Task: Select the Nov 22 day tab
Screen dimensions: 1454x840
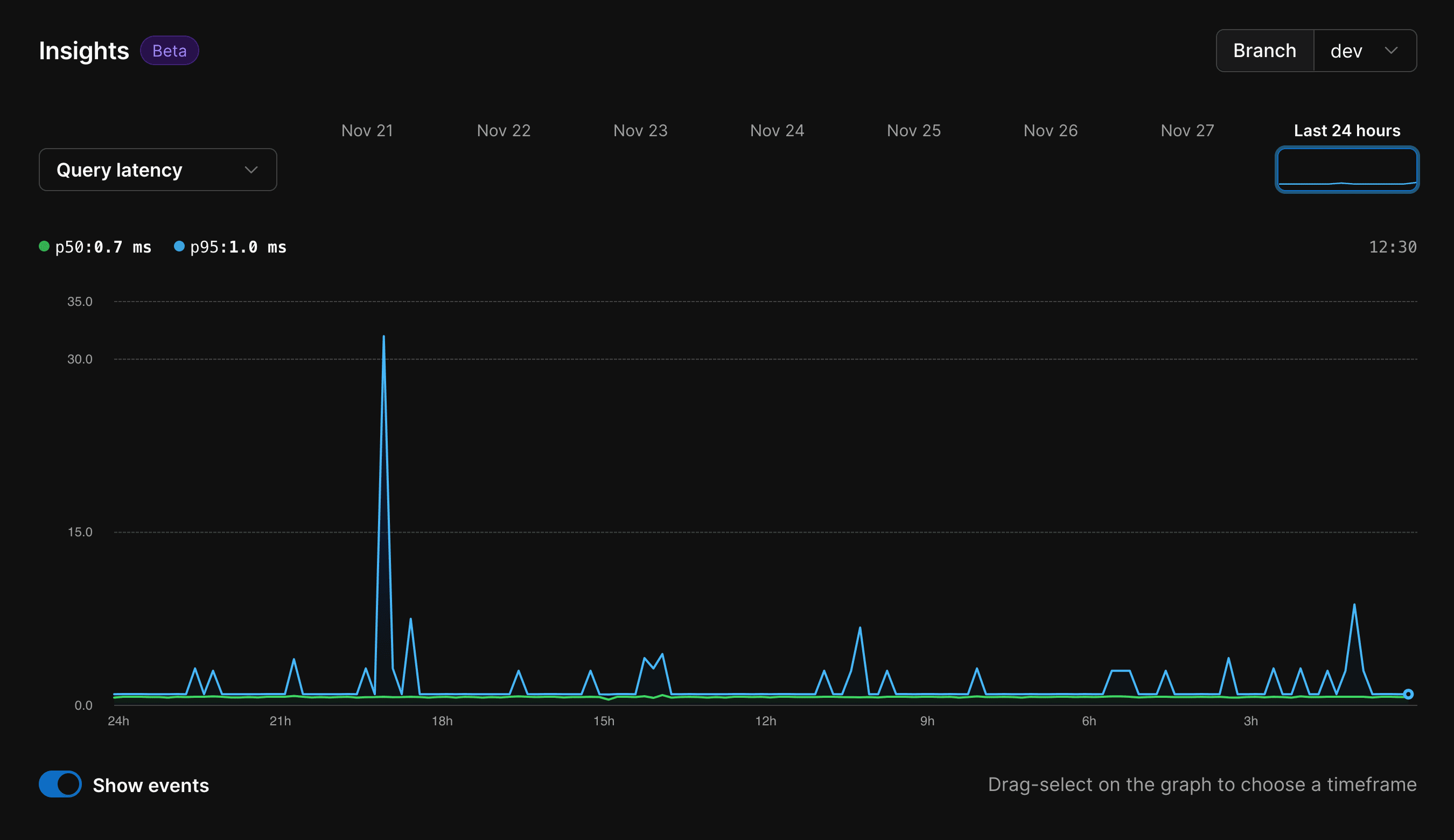Action: pos(504,130)
